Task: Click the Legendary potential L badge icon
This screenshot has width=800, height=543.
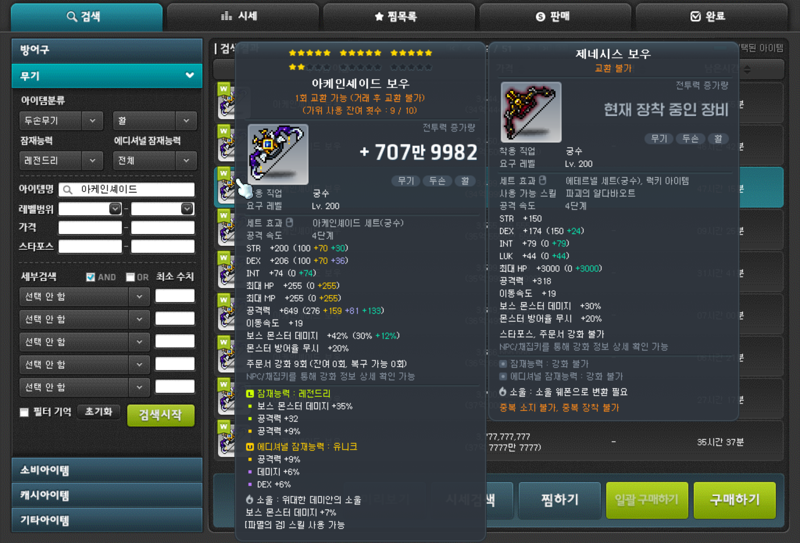Action: 249,393
